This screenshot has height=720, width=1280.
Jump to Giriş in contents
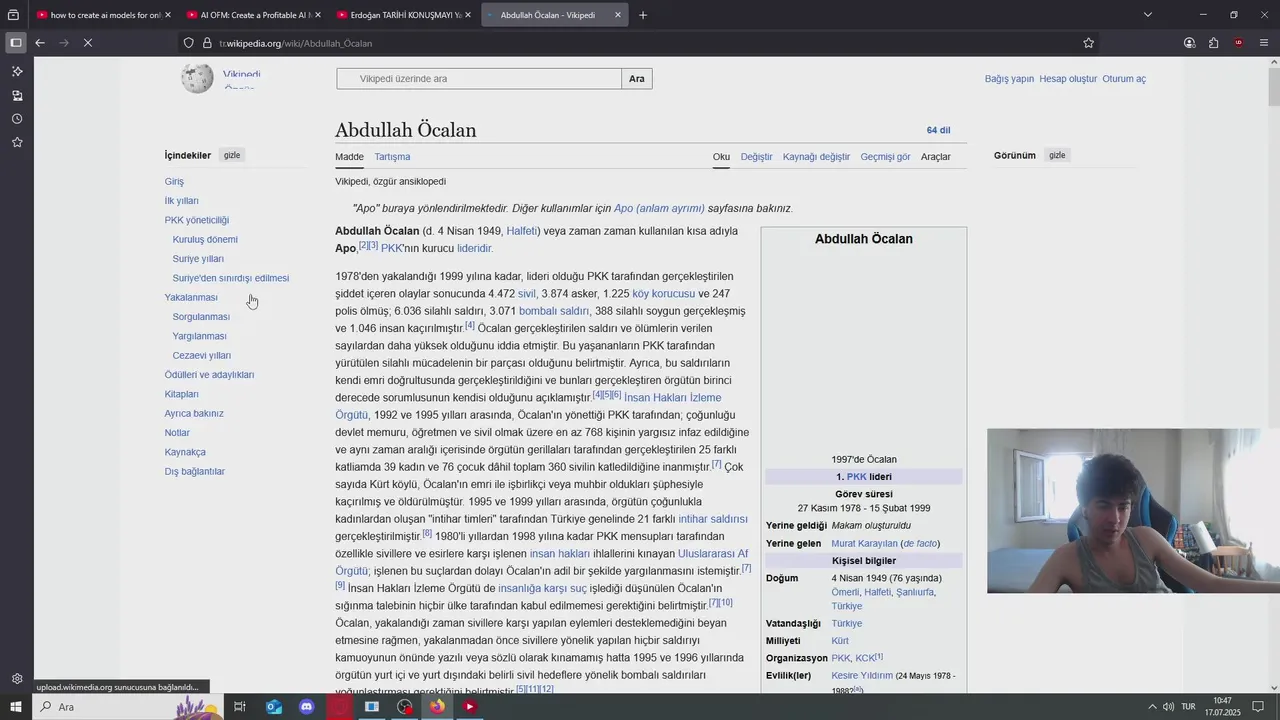[x=174, y=182]
